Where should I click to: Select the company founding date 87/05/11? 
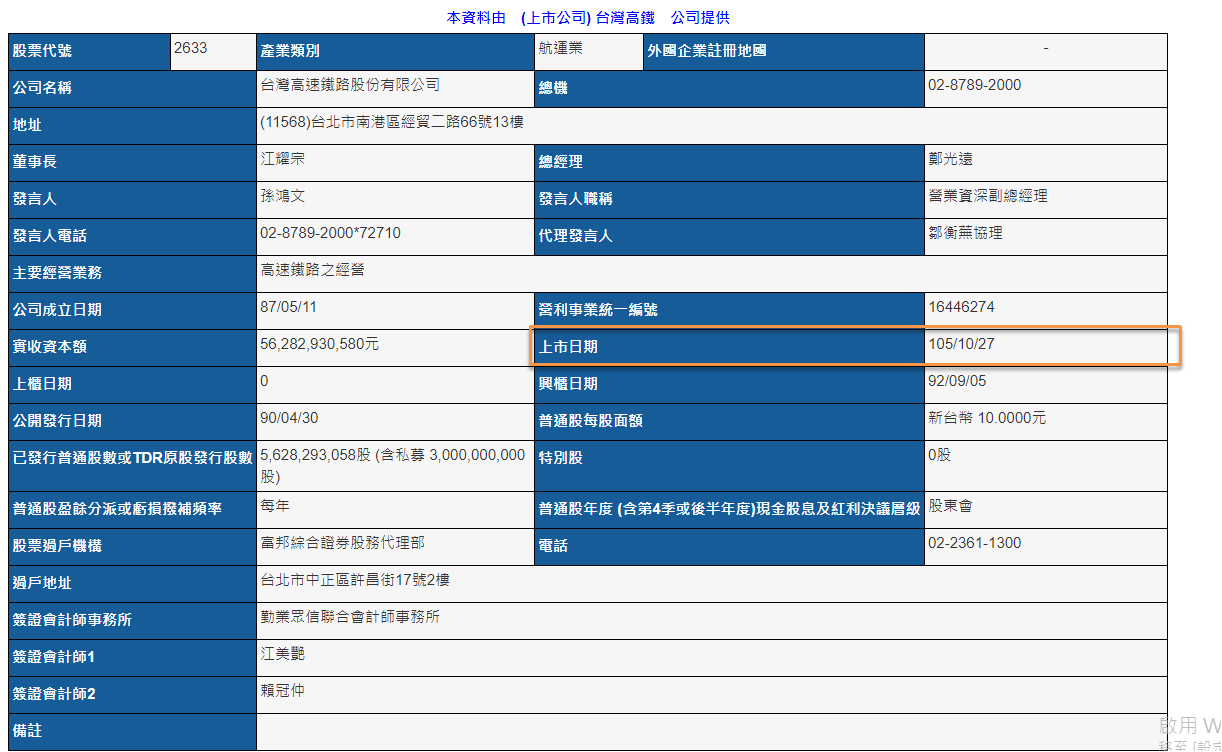pos(288,307)
